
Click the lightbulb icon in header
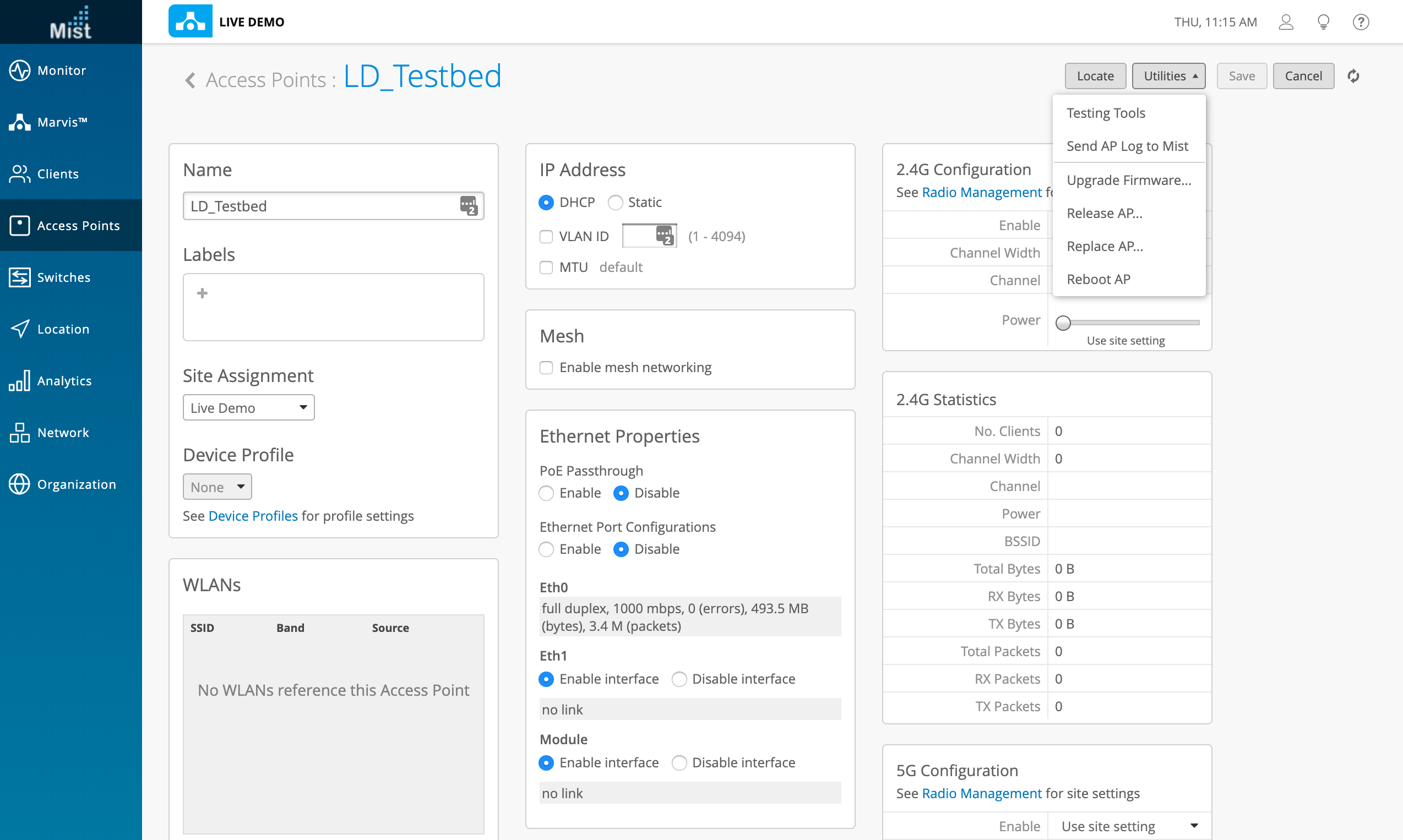pyautogui.click(x=1323, y=22)
